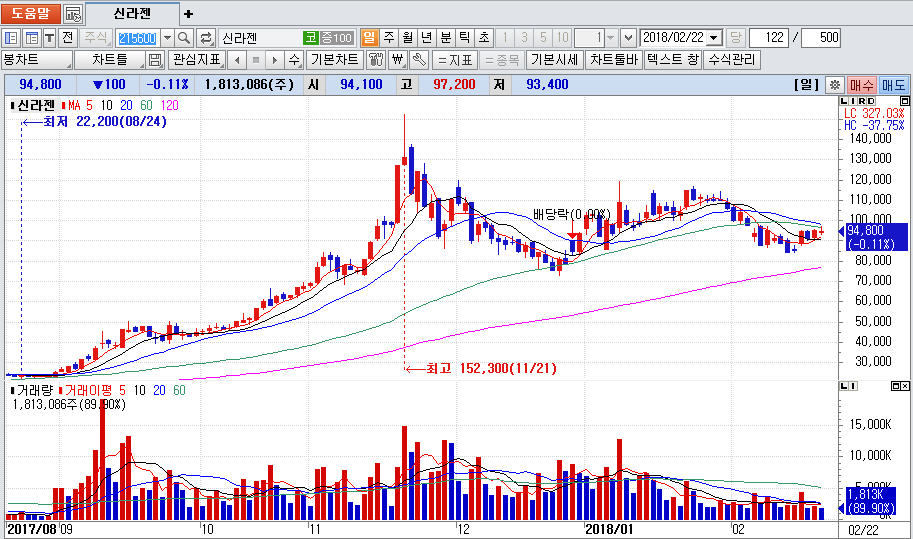
Task: Click the text tool T icon
Action: (48, 38)
